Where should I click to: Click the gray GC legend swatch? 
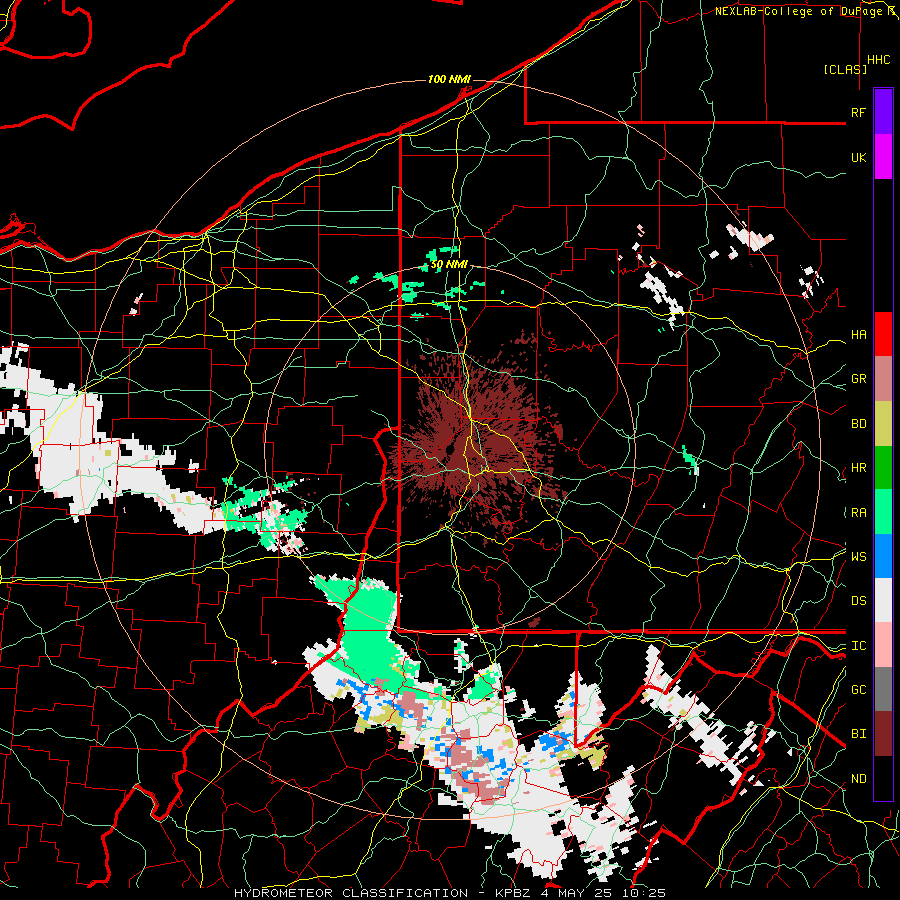pyautogui.click(x=883, y=689)
